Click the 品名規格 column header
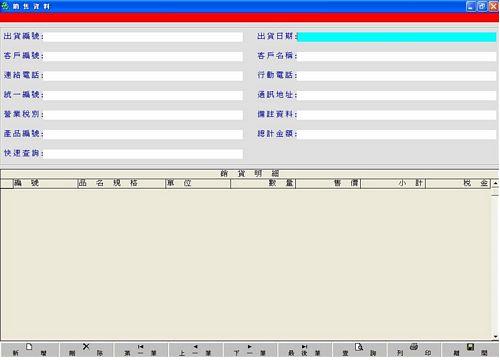Image resolution: width=500 pixels, height=360 pixels. click(121, 183)
